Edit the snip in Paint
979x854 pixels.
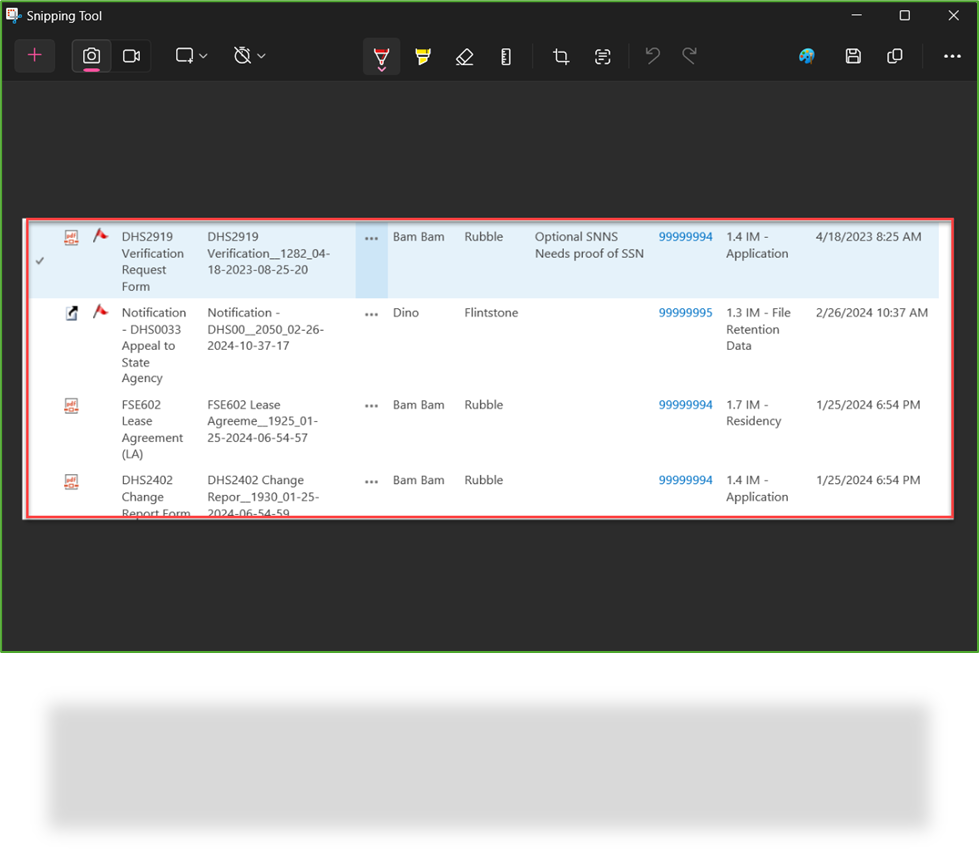pyautogui.click(x=807, y=56)
